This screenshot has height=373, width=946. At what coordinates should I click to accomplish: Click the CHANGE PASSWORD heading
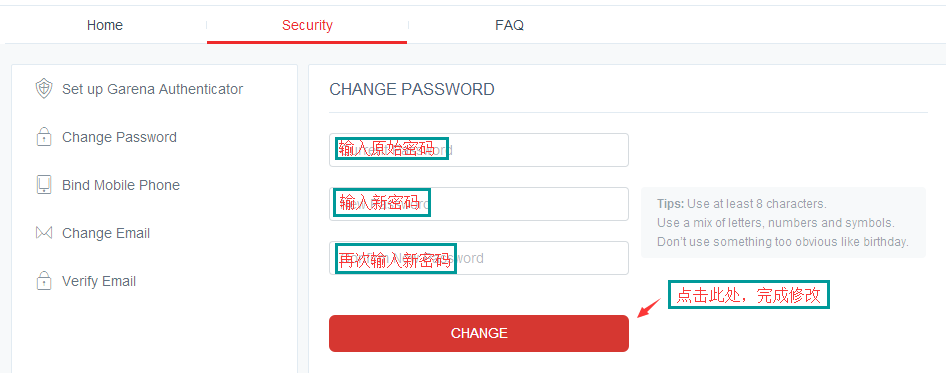coord(411,90)
